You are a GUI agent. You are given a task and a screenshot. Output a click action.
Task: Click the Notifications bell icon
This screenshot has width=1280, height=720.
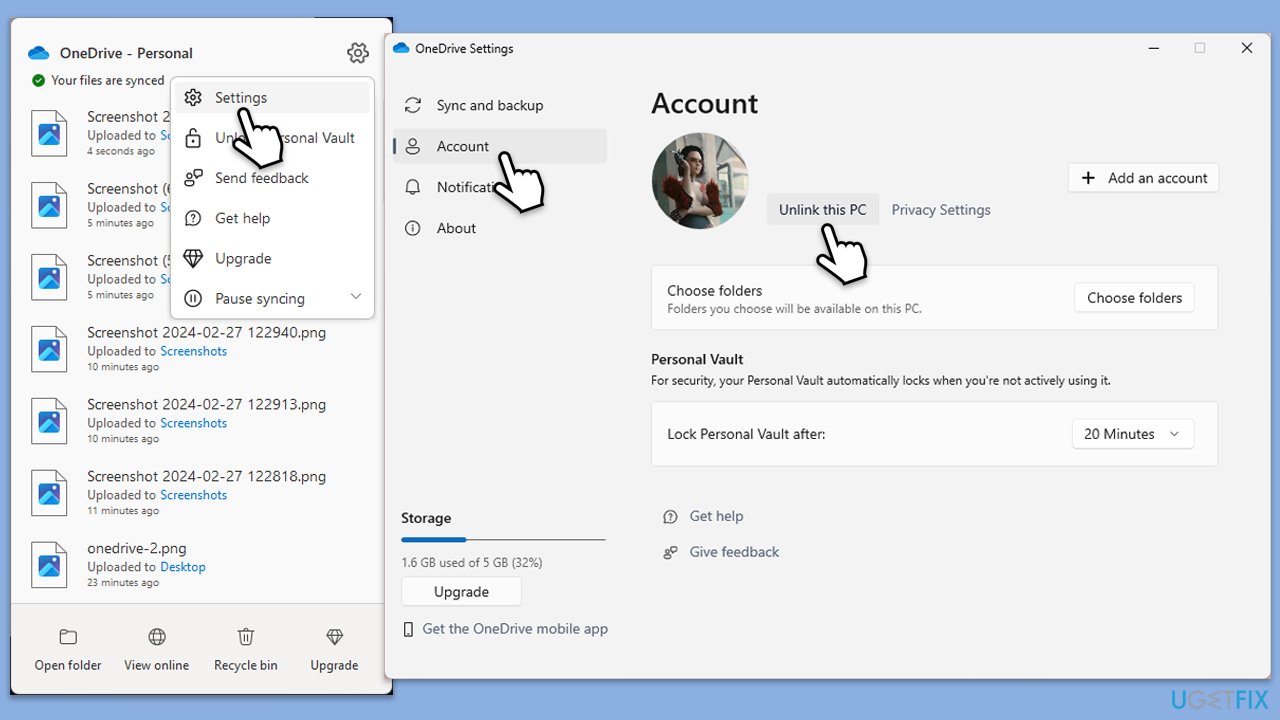[x=413, y=187]
